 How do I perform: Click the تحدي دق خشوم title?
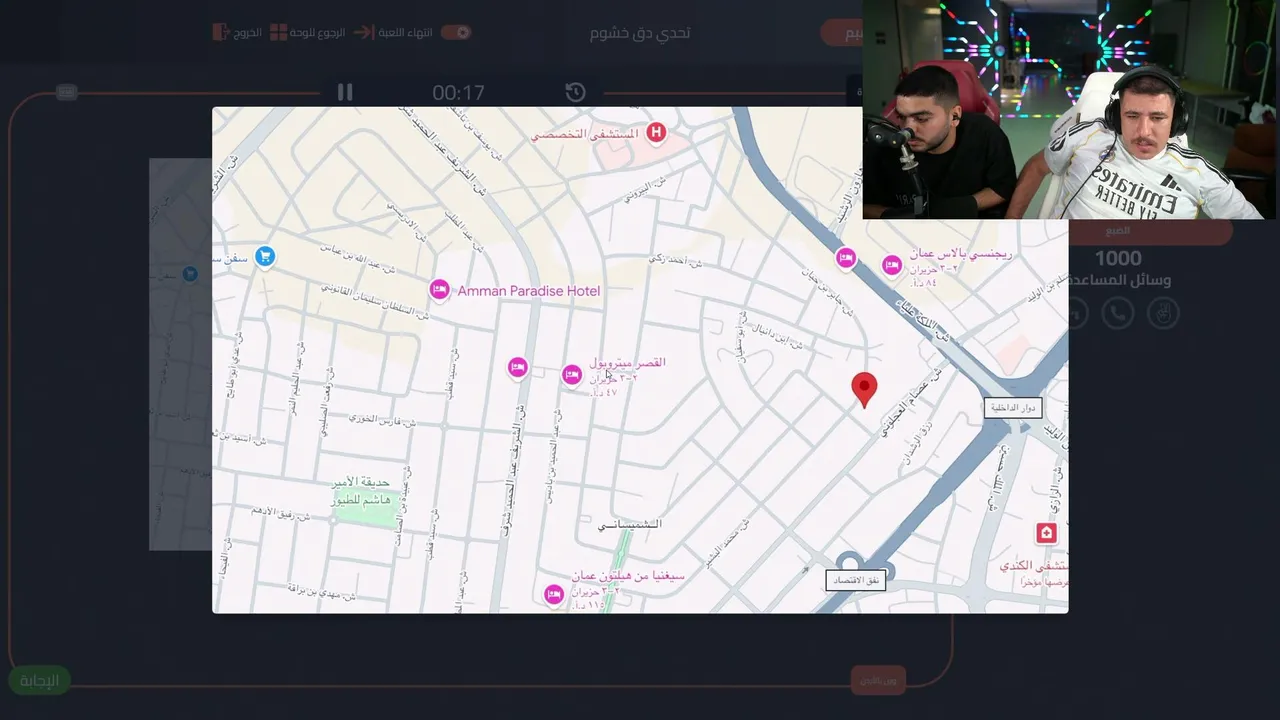(640, 33)
